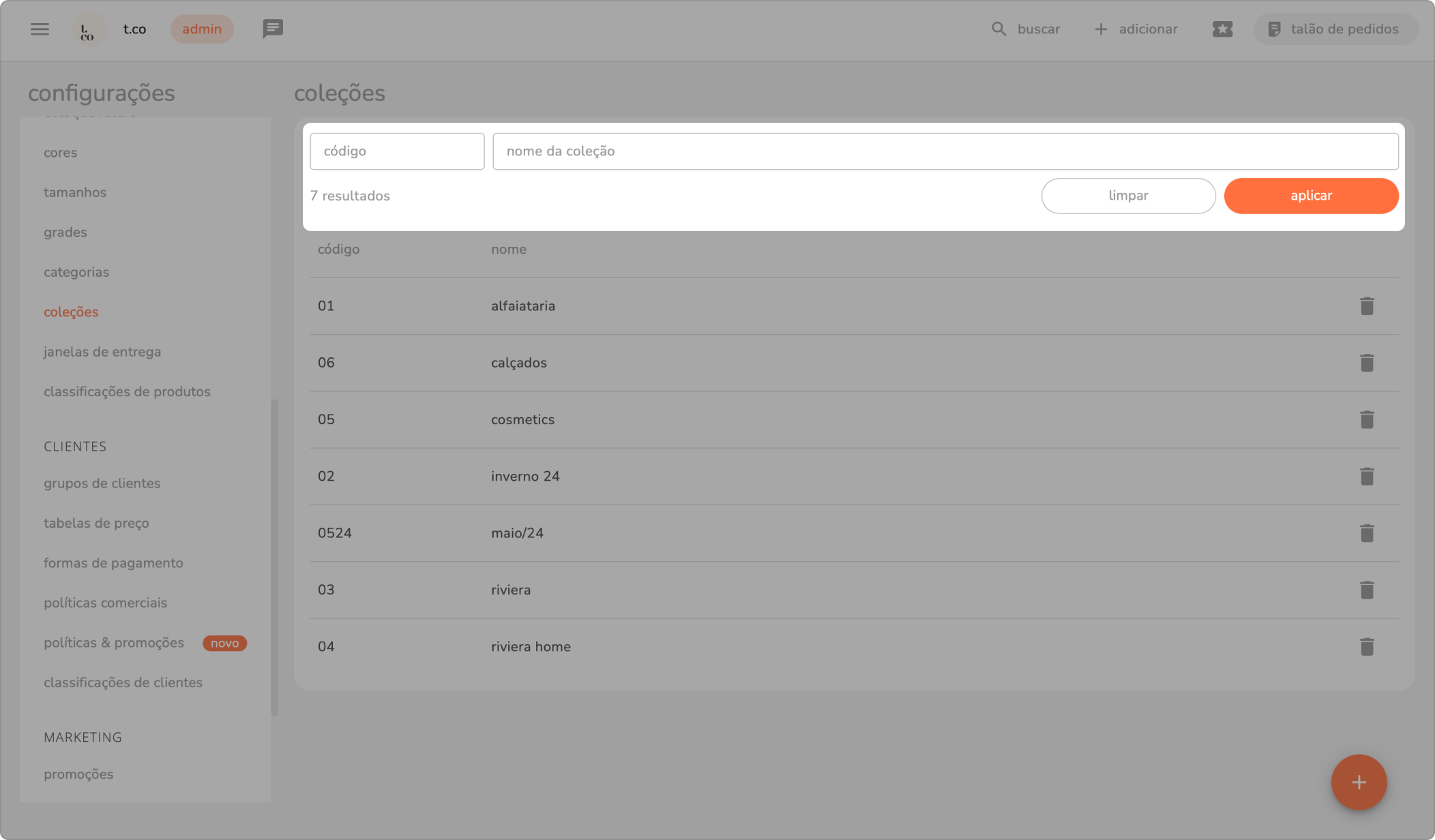1435x840 pixels.
Task: Click trash icon for cosmetics row
Action: coord(1366,419)
